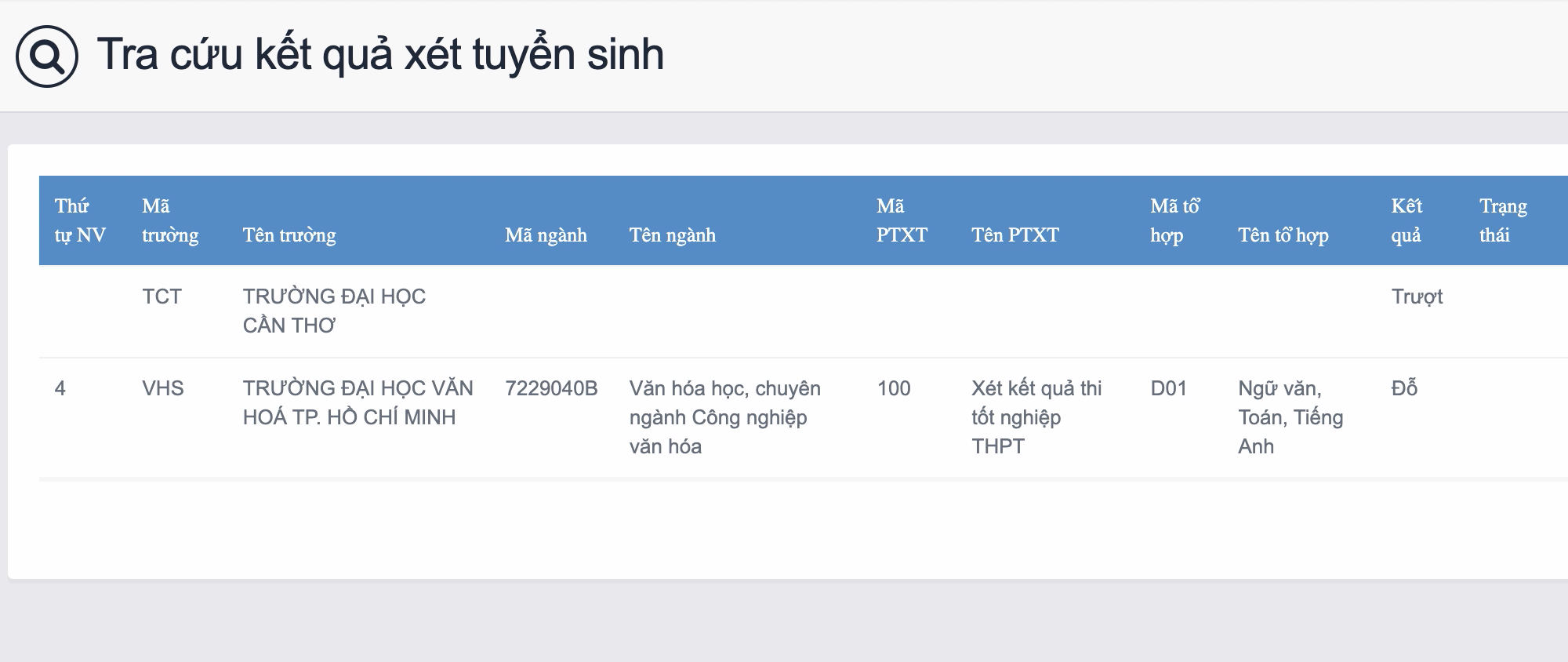Select the Đỗ result cell

pos(1404,388)
